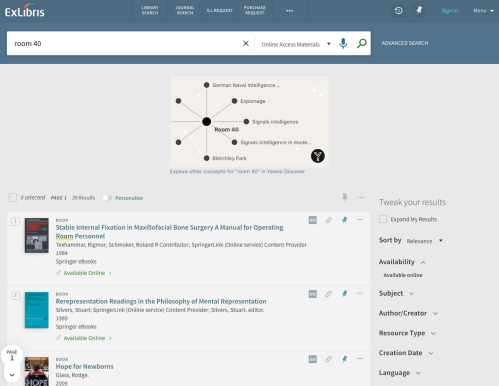The width and height of the screenshot is (499, 386).
Task: Copy permalink for Rerepresentation Readings result
Action: pos(328,294)
